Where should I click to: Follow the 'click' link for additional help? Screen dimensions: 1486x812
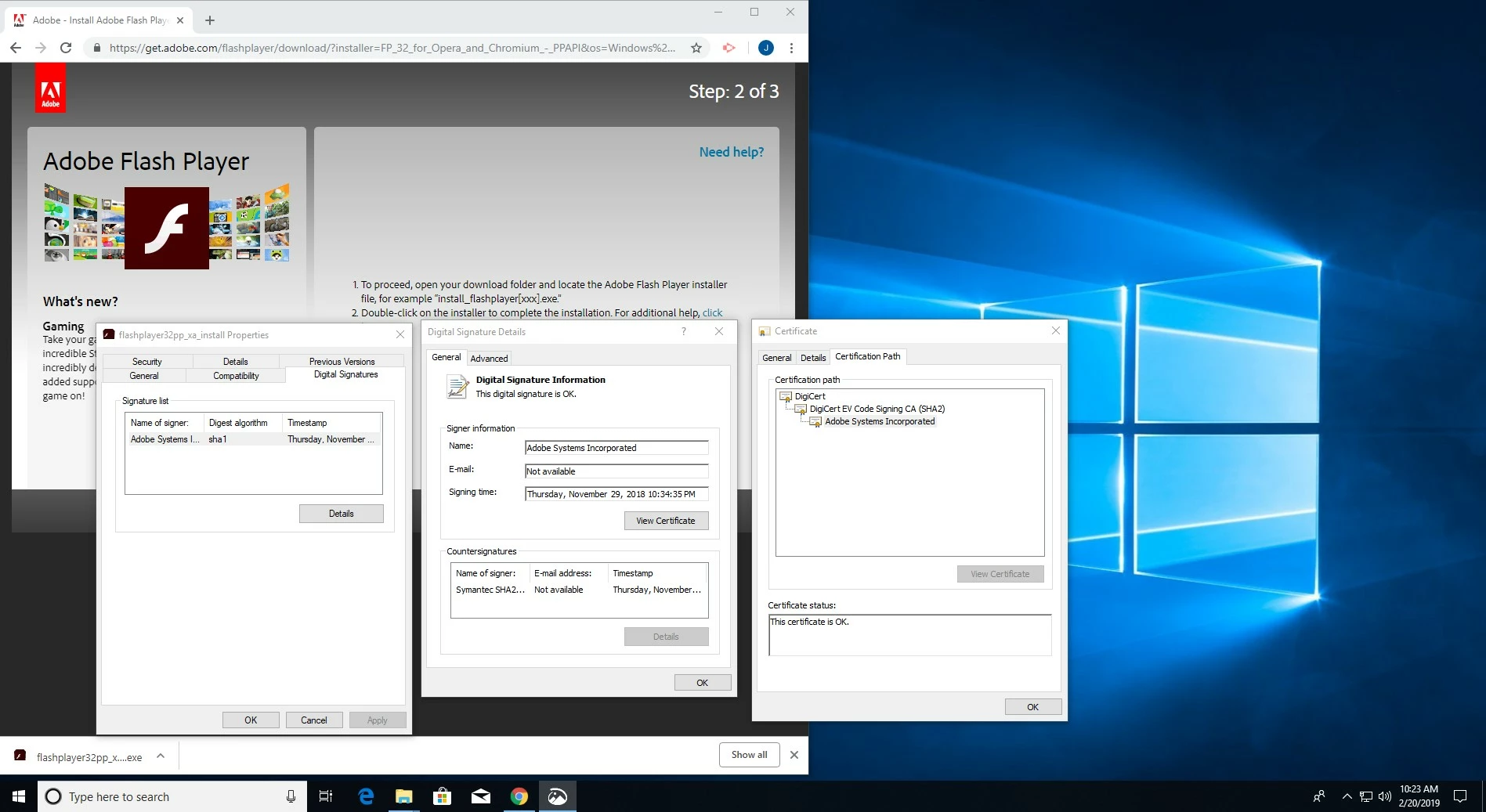point(712,312)
